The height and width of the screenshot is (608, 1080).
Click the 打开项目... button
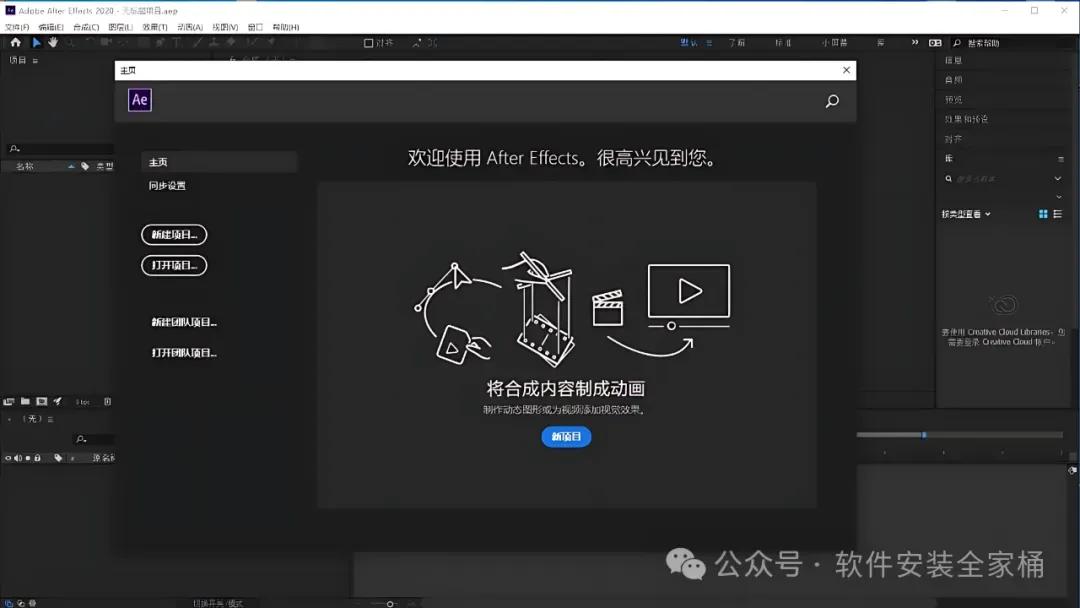(x=174, y=265)
